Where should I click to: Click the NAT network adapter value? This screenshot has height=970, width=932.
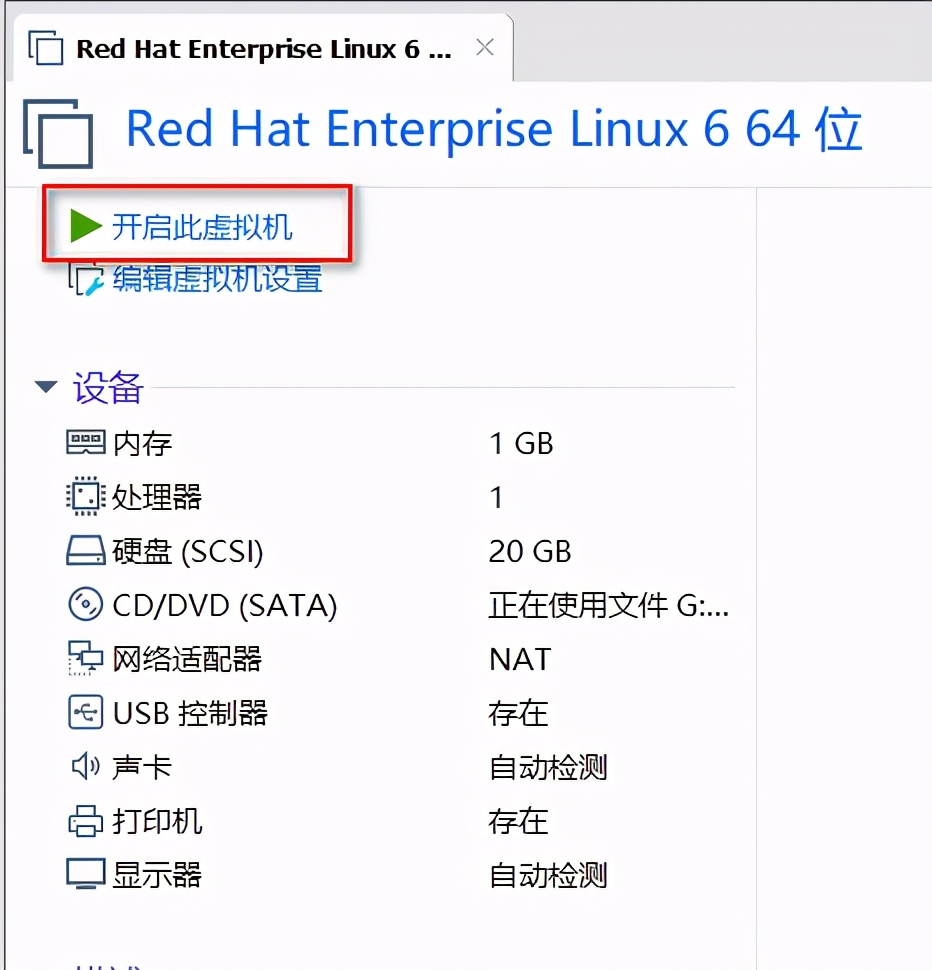[519, 659]
